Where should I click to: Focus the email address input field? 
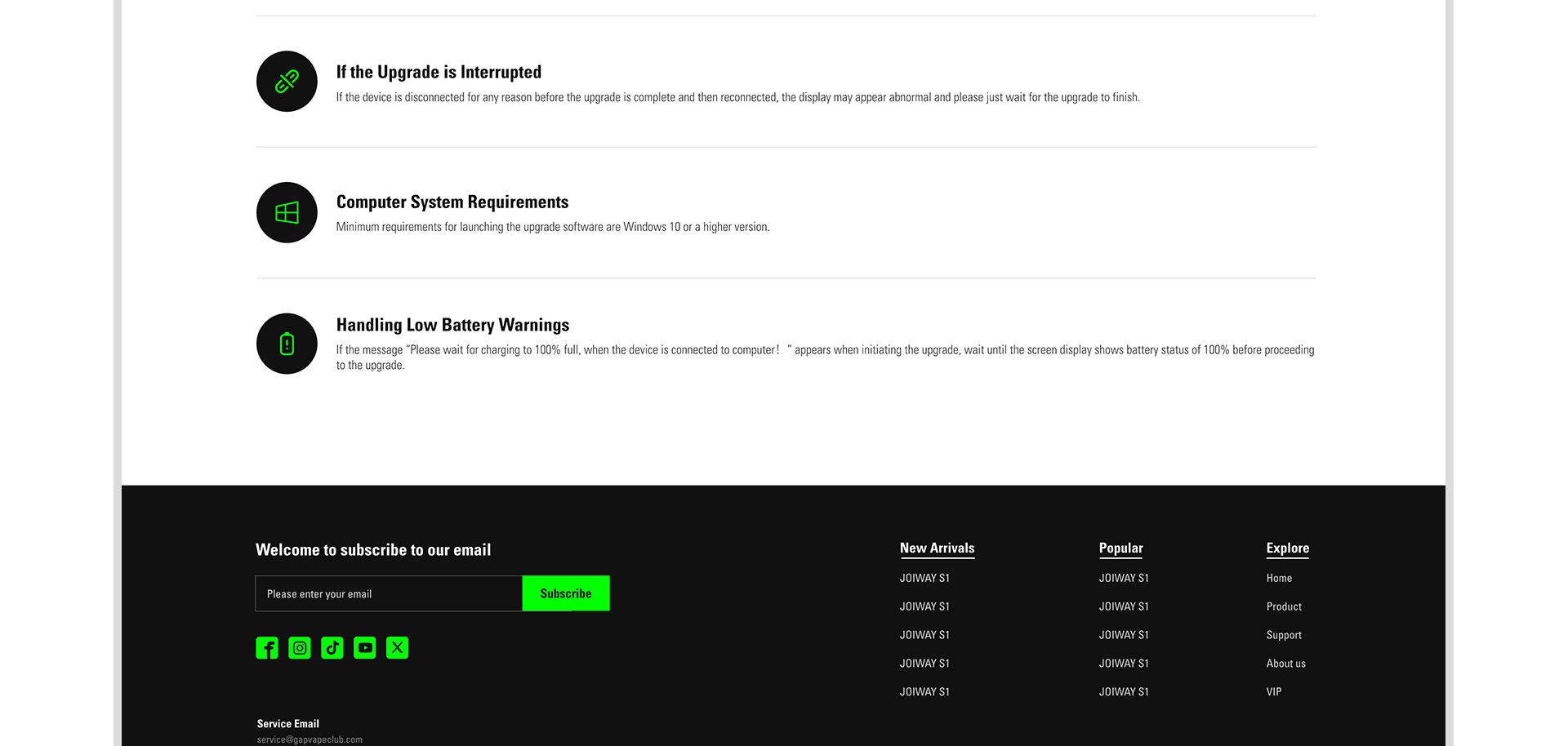(x=389, y=593)
